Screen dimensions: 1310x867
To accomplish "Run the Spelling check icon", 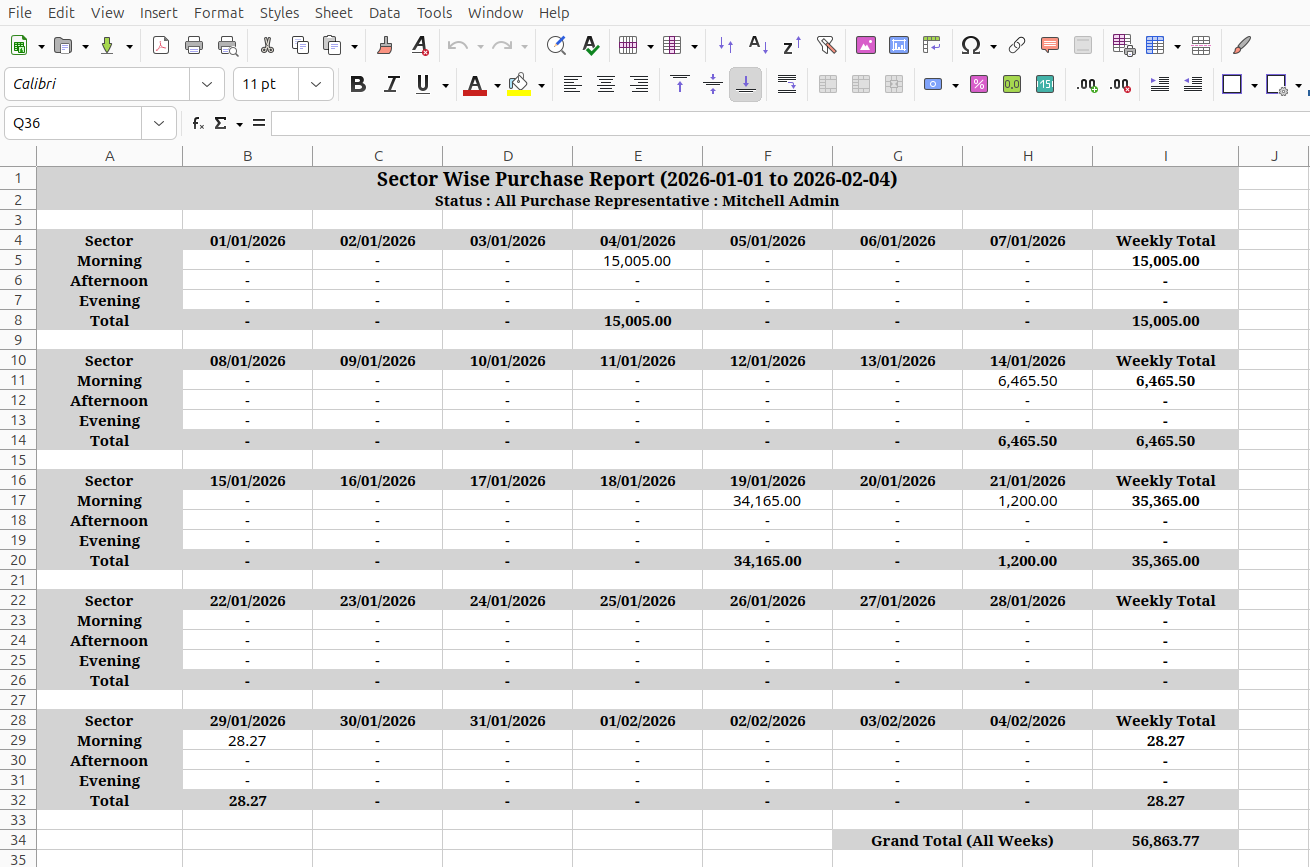I will tap(590, 45).
